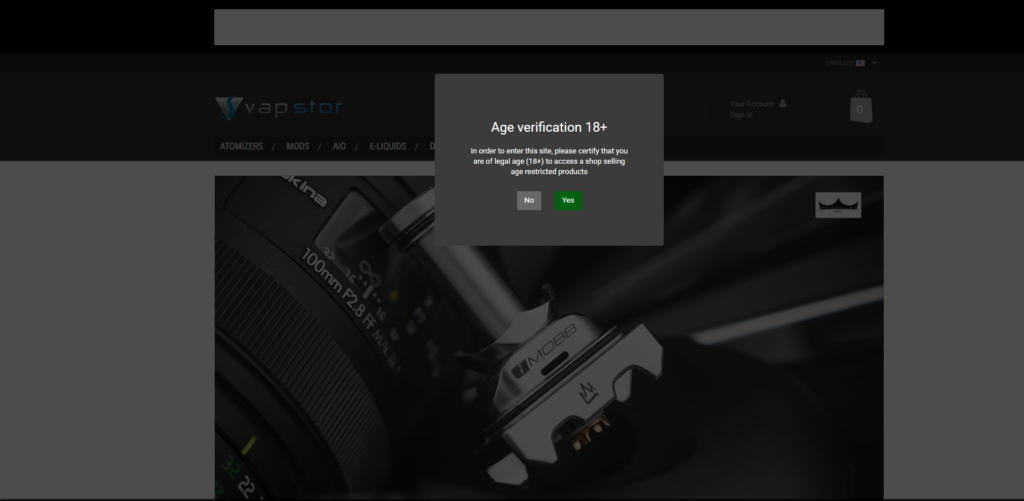Viewport: 1024px width, 501px height.
Task: Decline age verification with the No button
Action: 529,201
